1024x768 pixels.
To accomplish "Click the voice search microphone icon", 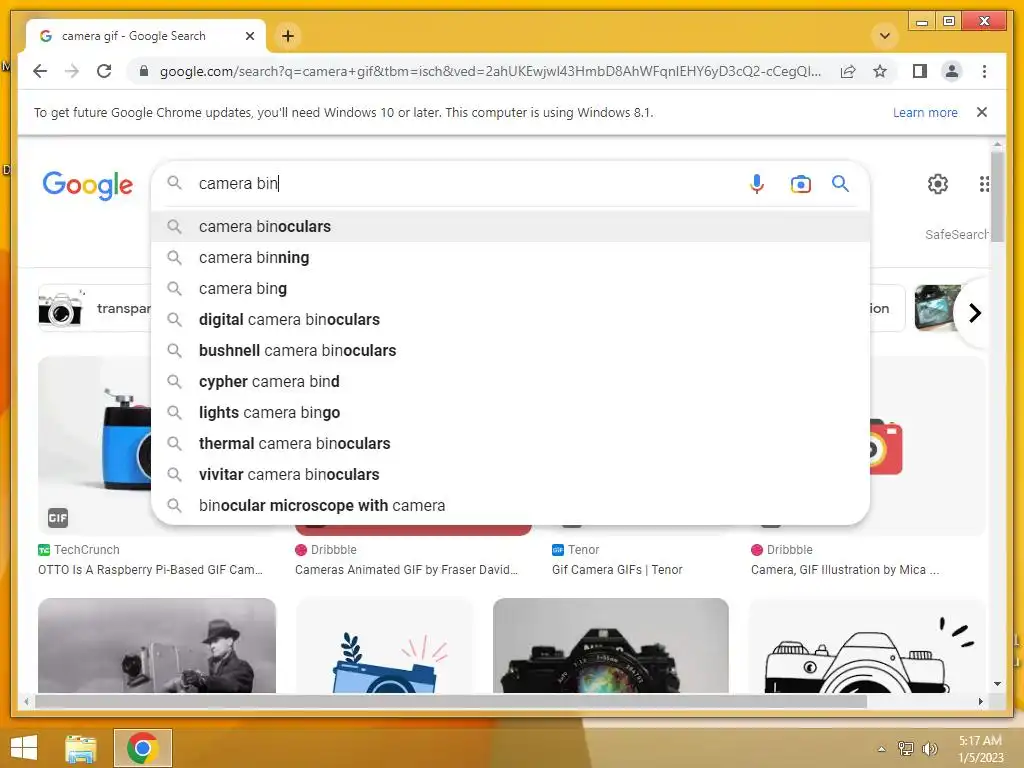I will point(756,184).
